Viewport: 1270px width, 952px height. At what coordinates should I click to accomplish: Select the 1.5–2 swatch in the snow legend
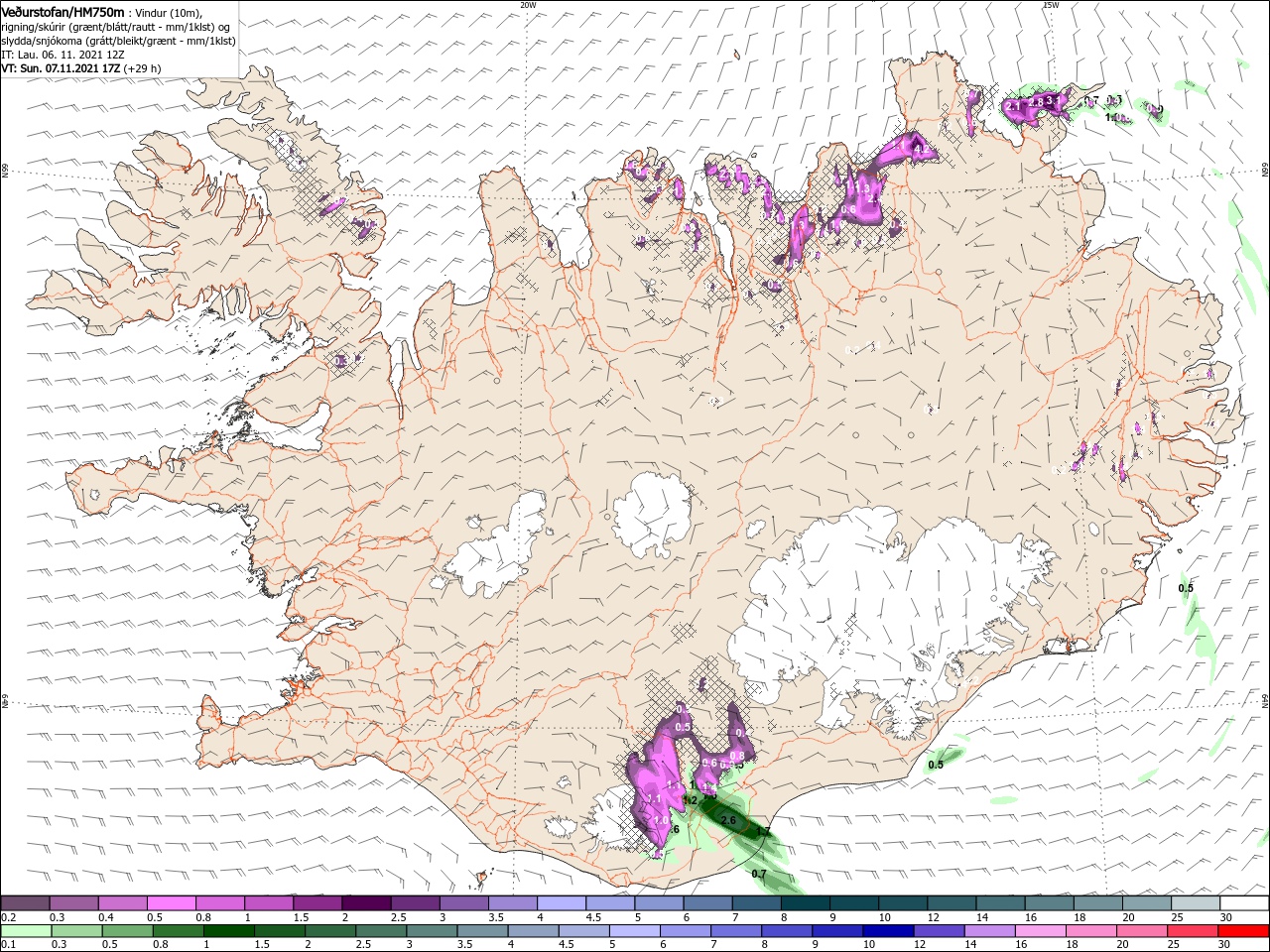coord(317,902)
